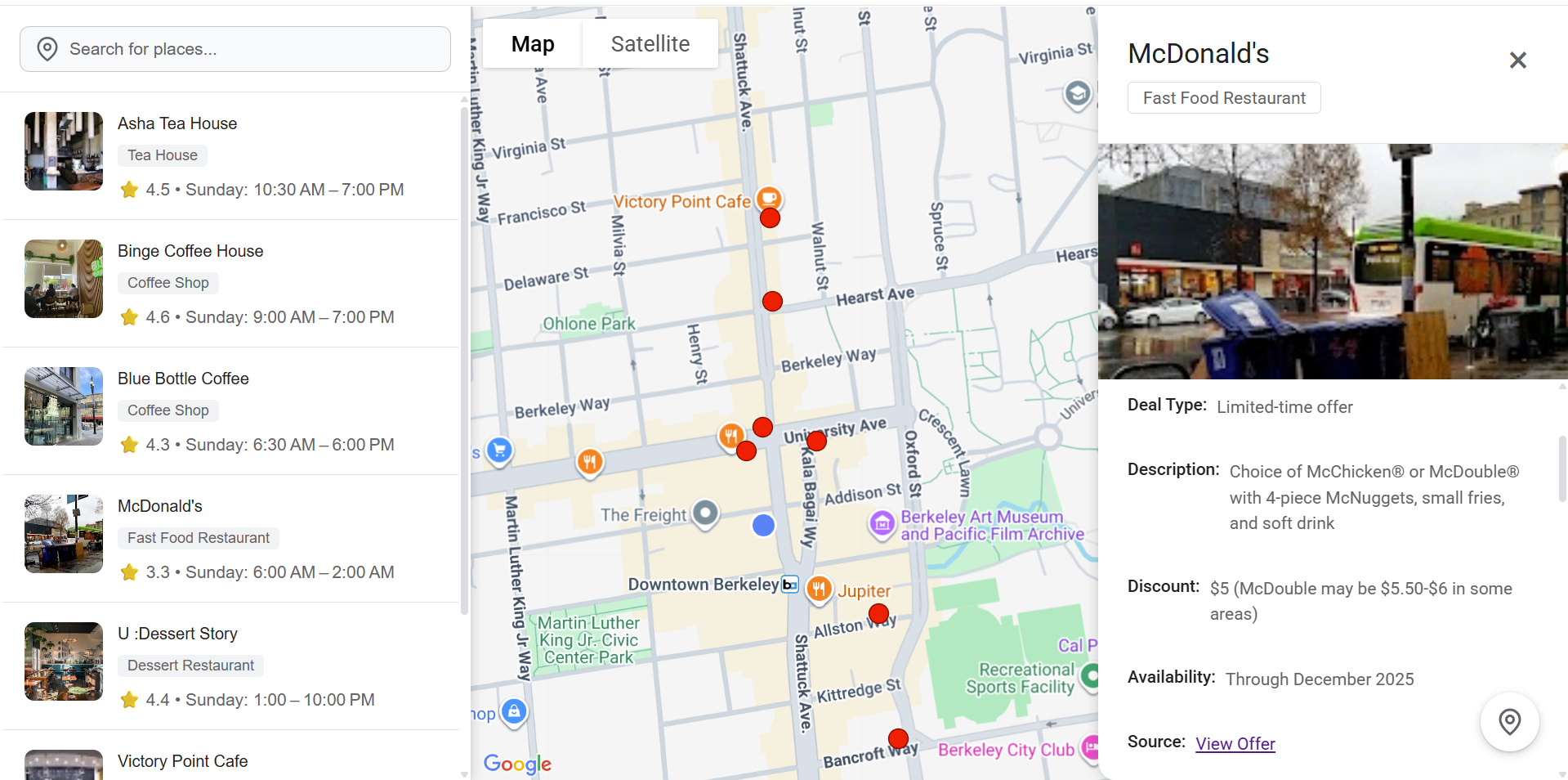Click the round locate pin button in details panel
This screenshot has width=1568, height=780.
1509,722
